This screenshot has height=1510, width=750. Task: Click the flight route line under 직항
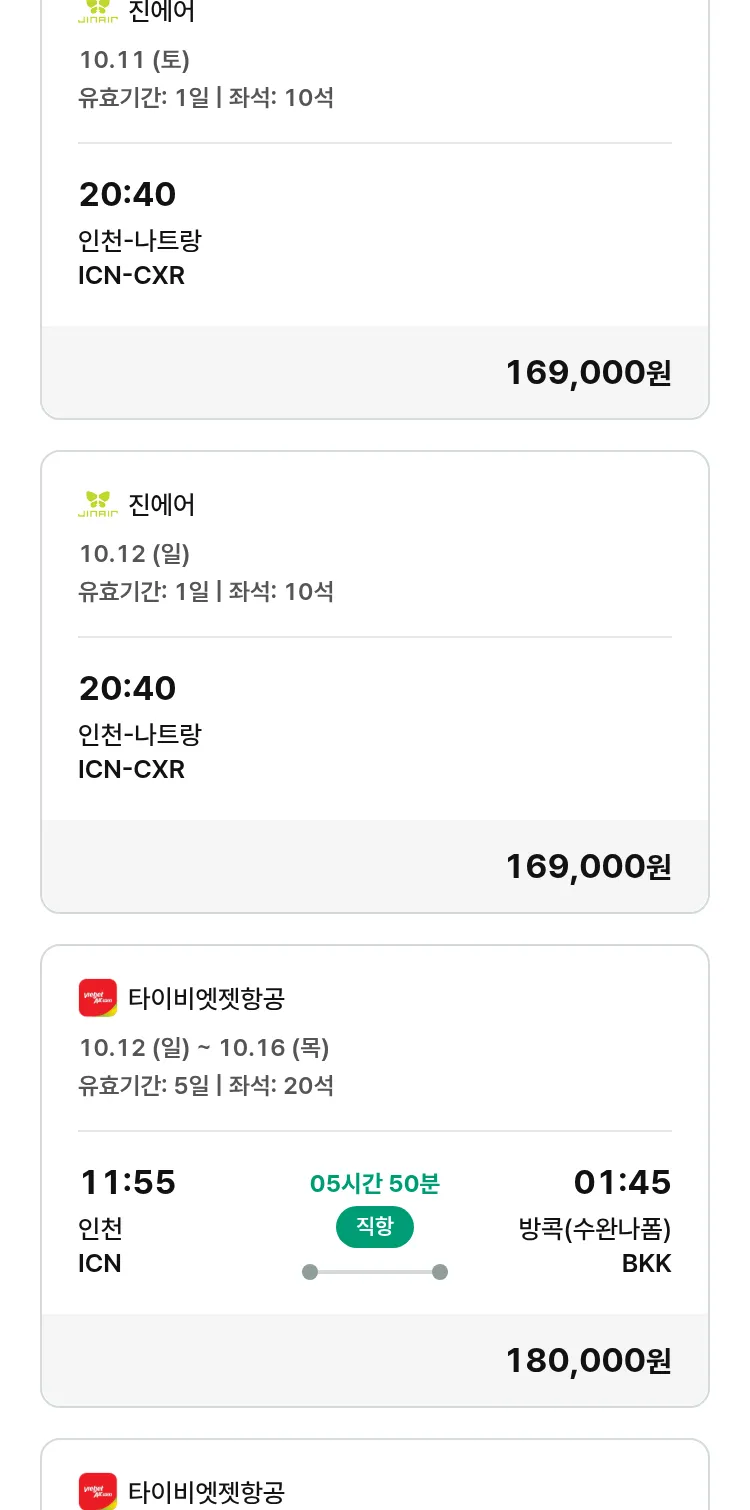click(x=375, y=1272)
